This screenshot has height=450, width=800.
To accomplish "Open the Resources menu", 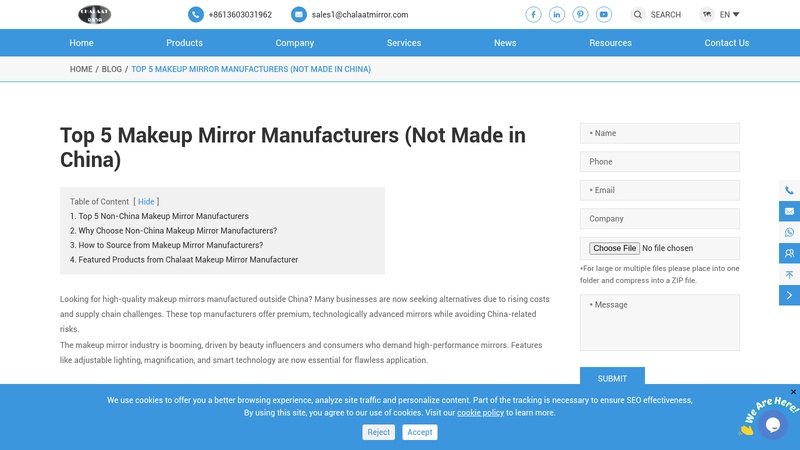I will coord(610,43).
